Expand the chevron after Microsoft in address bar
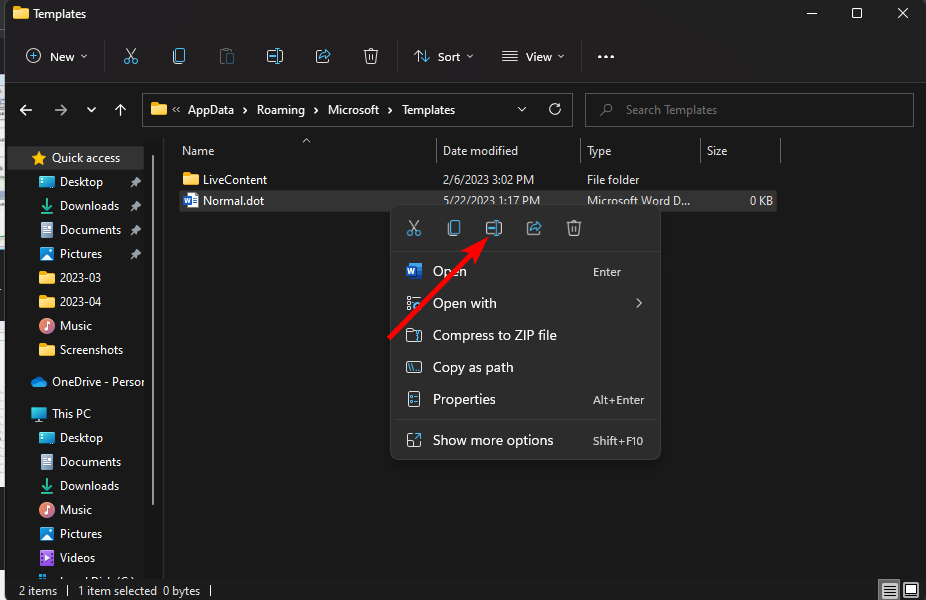The width and height of the screenshot is (926, 600). coord(390,110)
